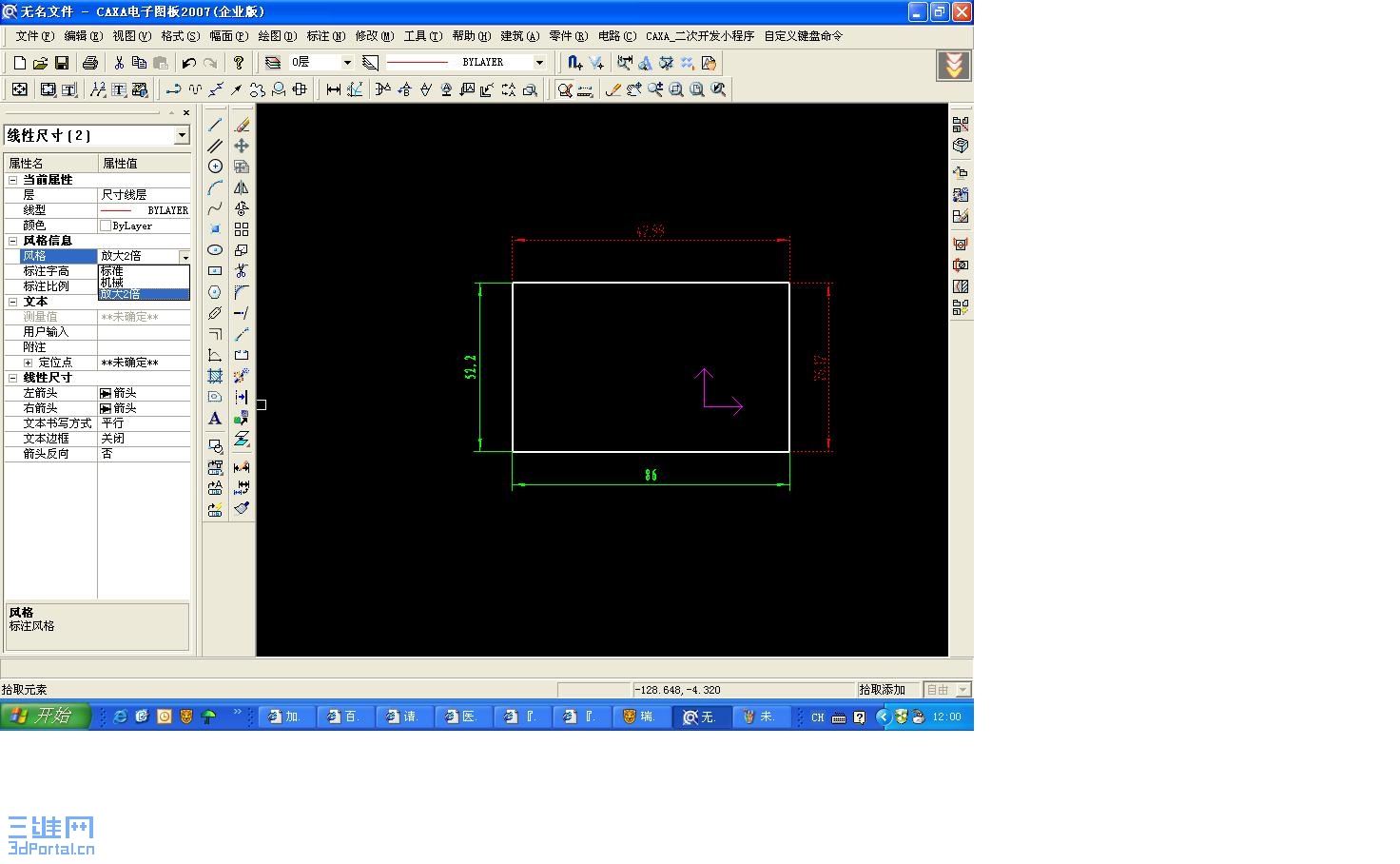Open the BYLAYER line type dropdown
The height and width of the screenshot is (864, 1400).
(x=539, y=63)
